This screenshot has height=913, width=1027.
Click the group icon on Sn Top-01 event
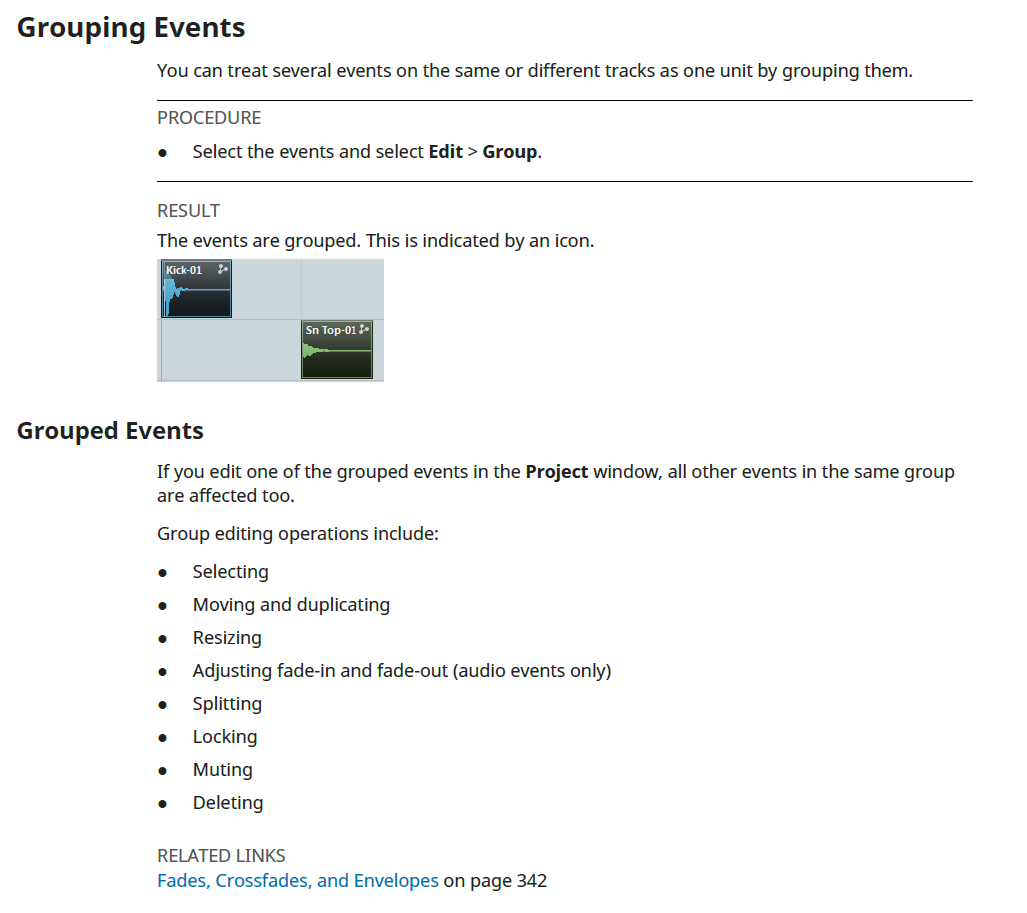pyautogui.click(x=364, y=329)
